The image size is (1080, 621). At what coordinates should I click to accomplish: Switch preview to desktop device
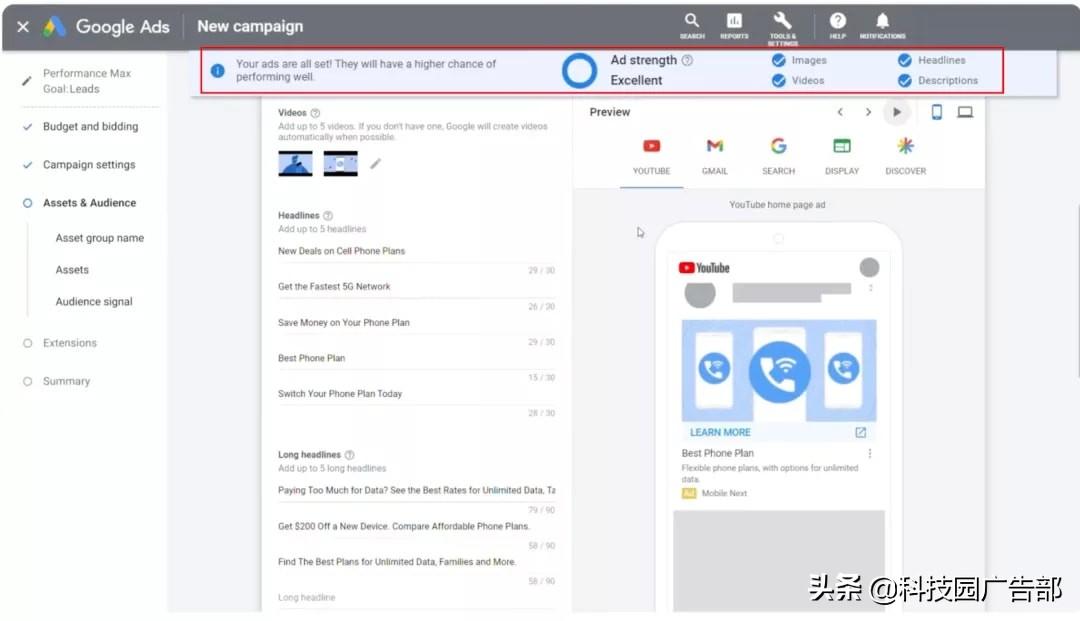[965, 112]
